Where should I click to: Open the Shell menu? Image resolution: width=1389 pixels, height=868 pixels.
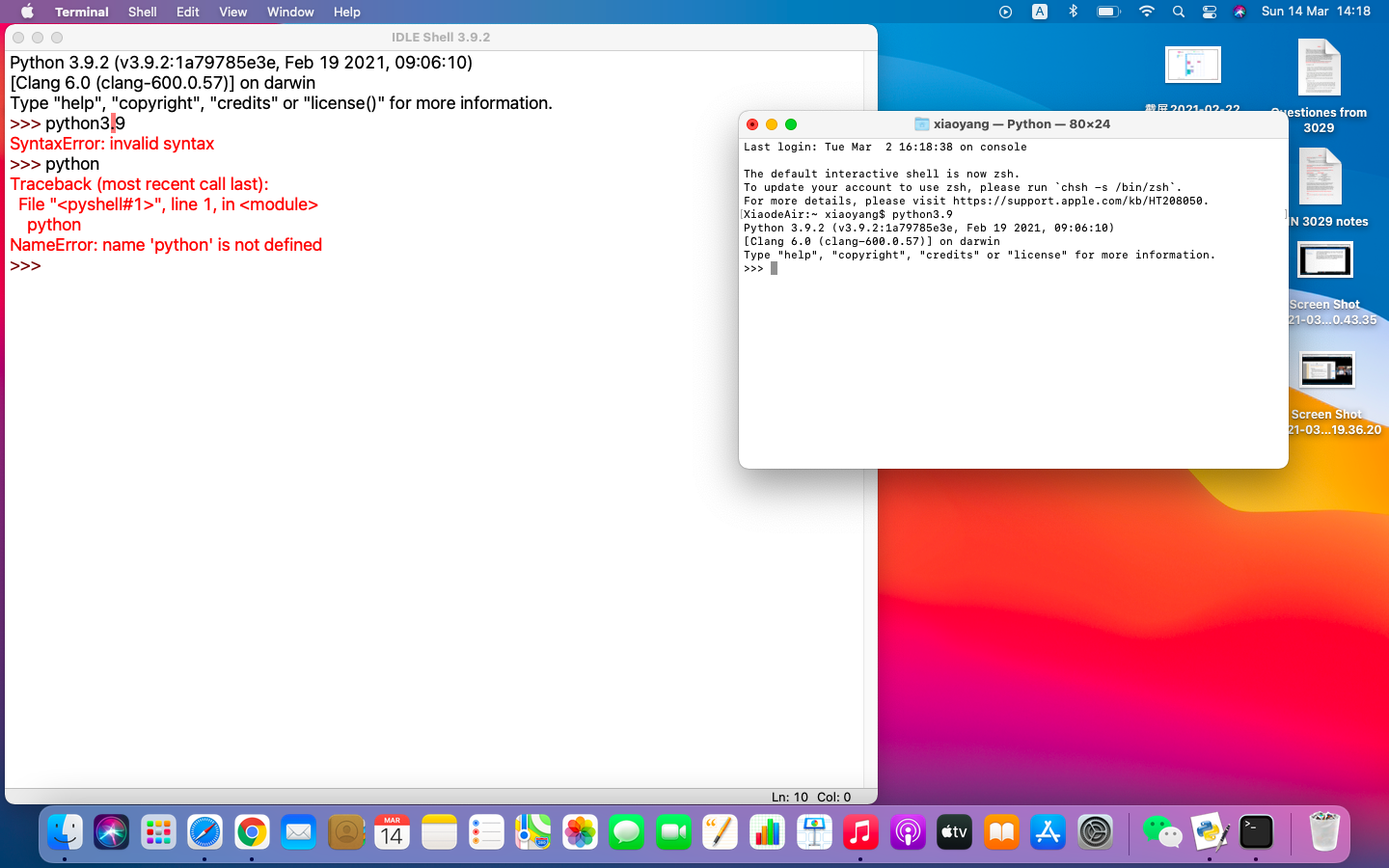click(x=143, y=12)
